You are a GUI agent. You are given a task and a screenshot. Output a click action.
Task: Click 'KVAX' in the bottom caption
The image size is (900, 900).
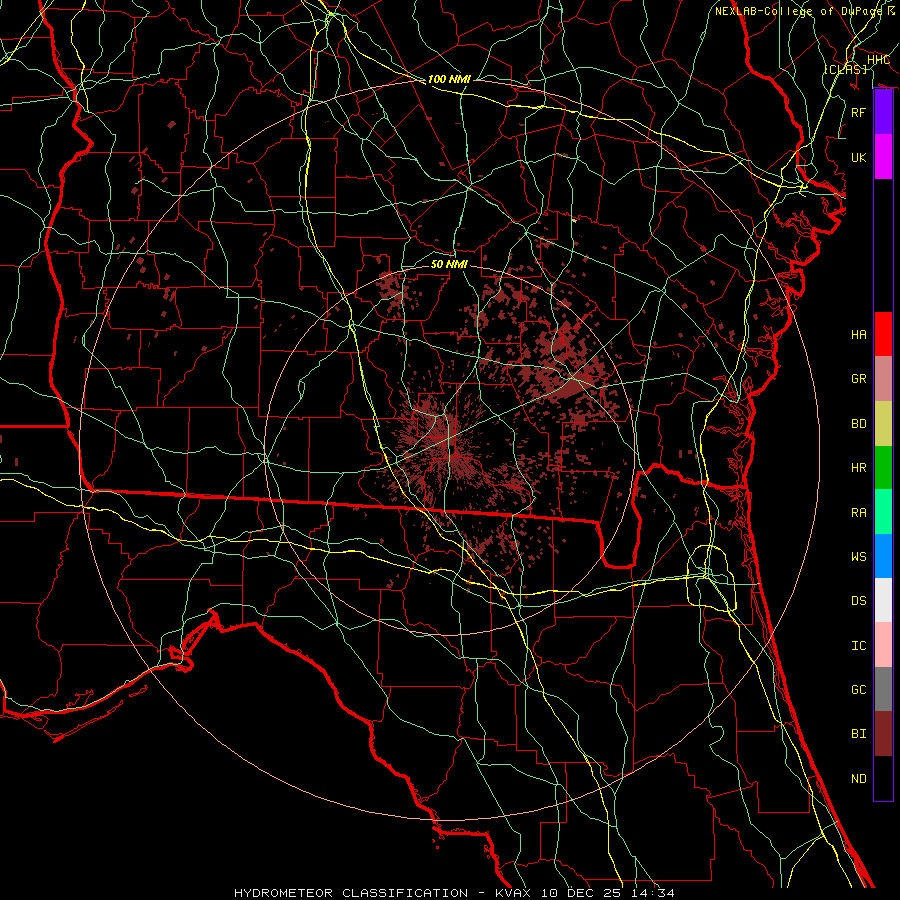pos(511,893)
